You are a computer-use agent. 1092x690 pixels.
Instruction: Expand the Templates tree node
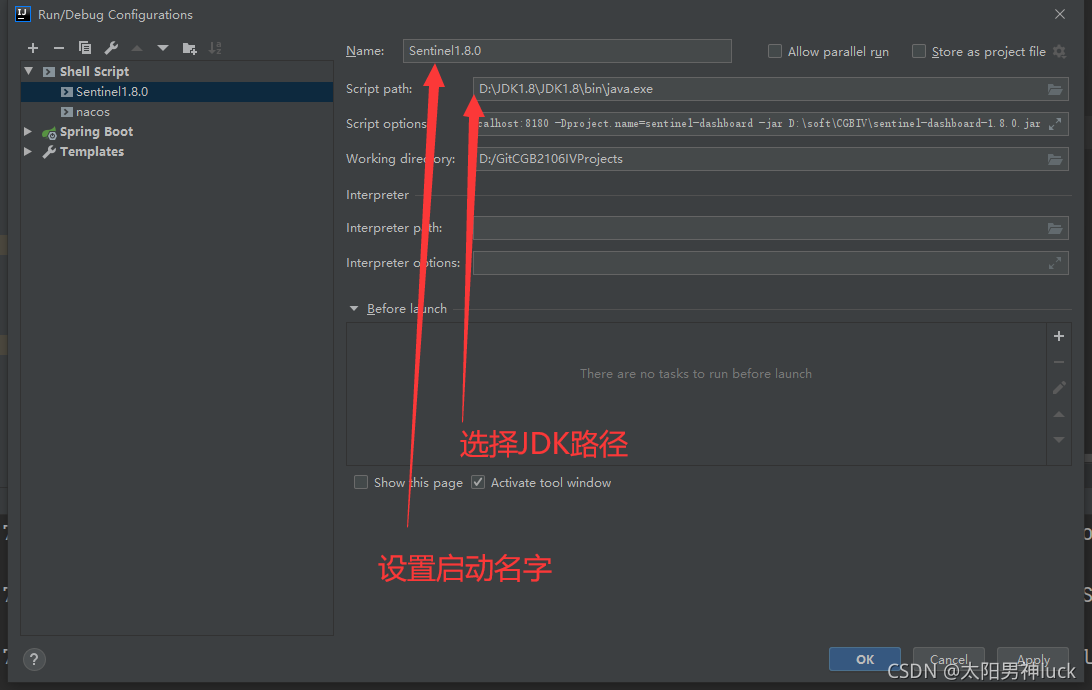click(x=28, y=151)
